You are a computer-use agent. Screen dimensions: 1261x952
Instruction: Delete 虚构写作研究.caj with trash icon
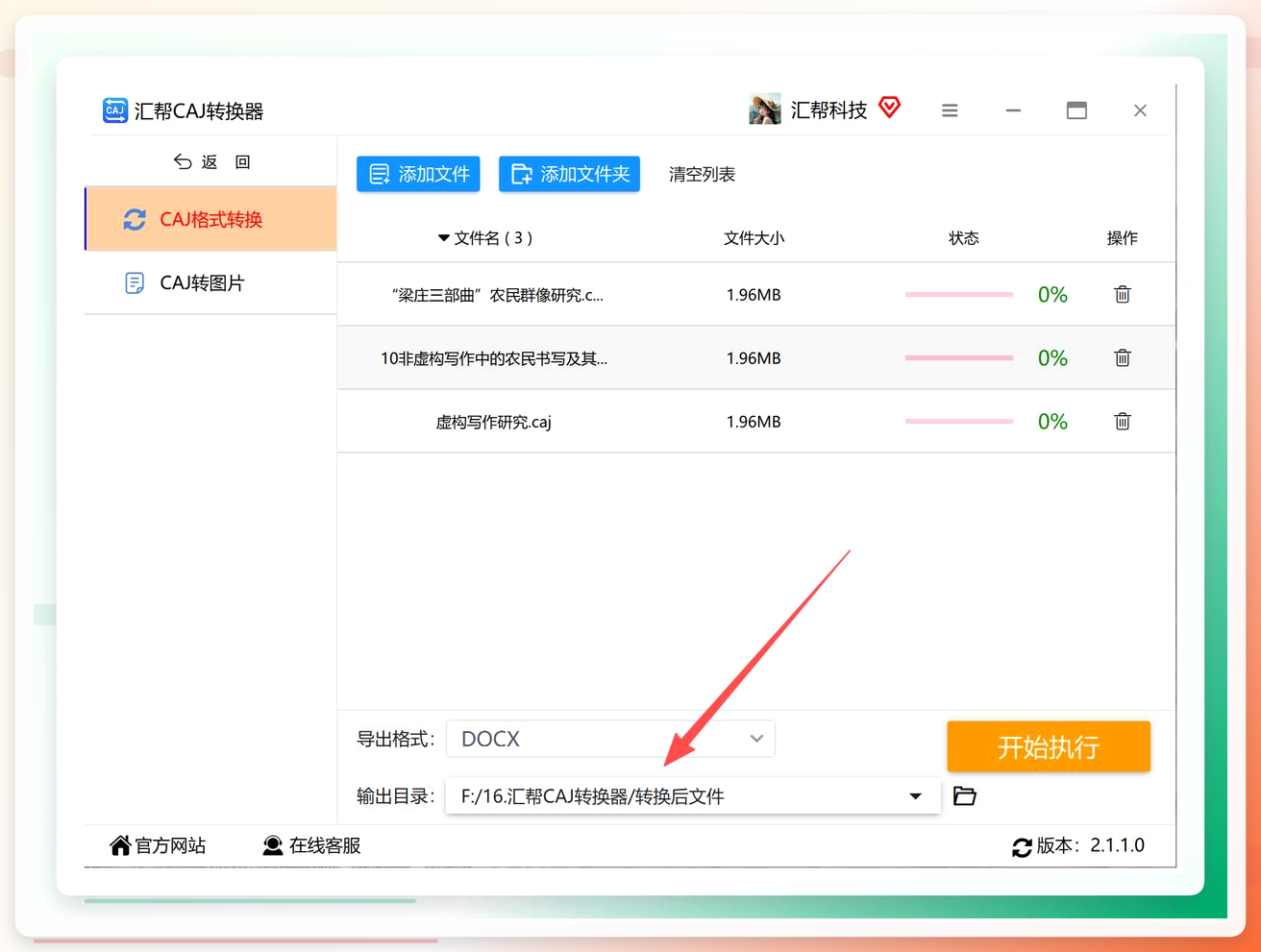click(1123, 421)
